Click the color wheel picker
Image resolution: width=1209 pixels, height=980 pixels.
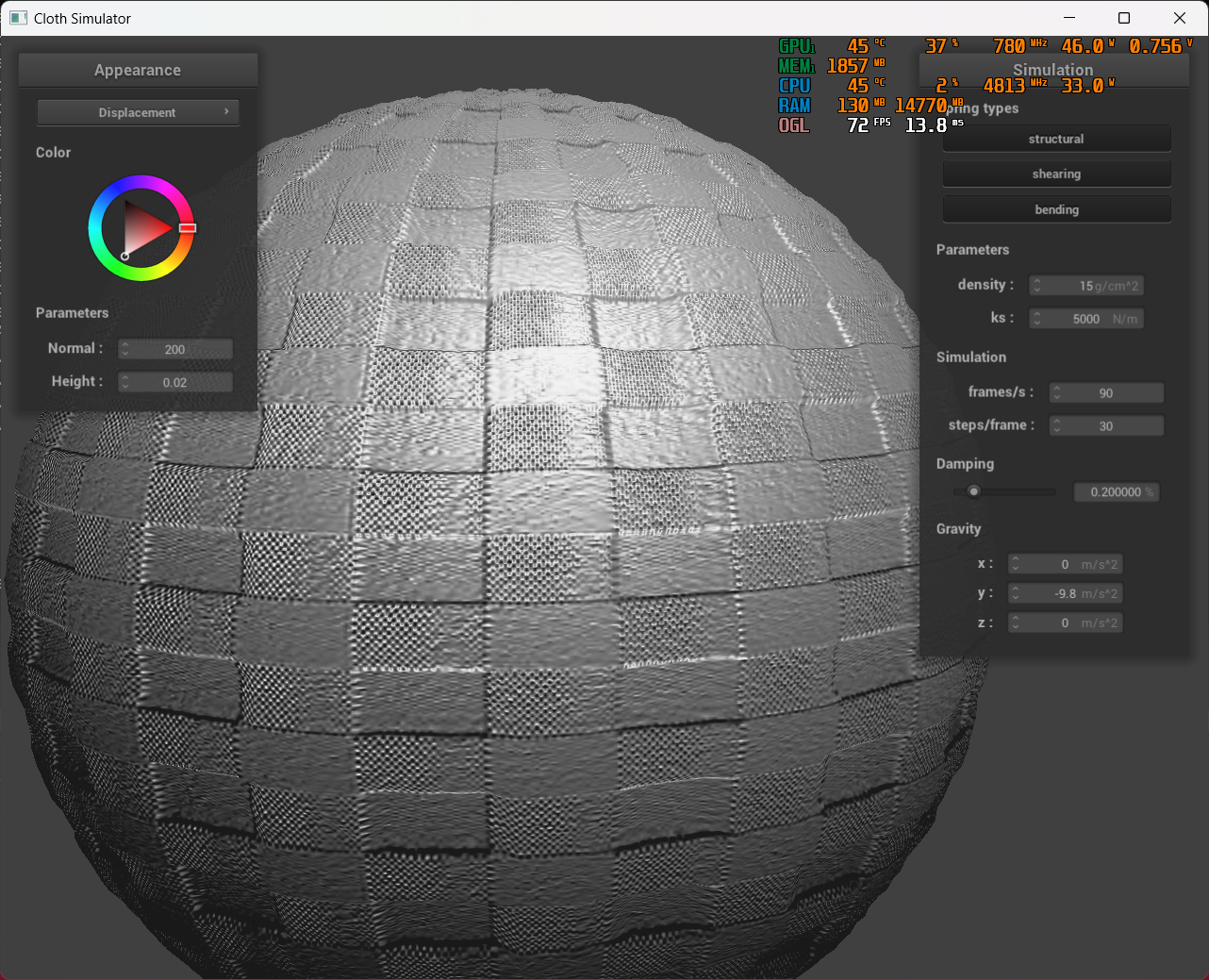tap(141, 228)
